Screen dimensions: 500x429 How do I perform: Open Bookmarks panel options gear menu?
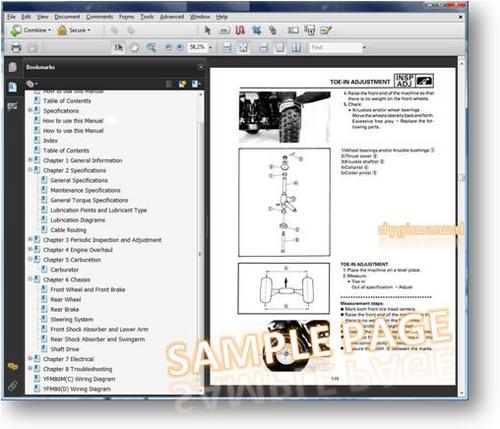pyautogui.click(x=31, y=84)
